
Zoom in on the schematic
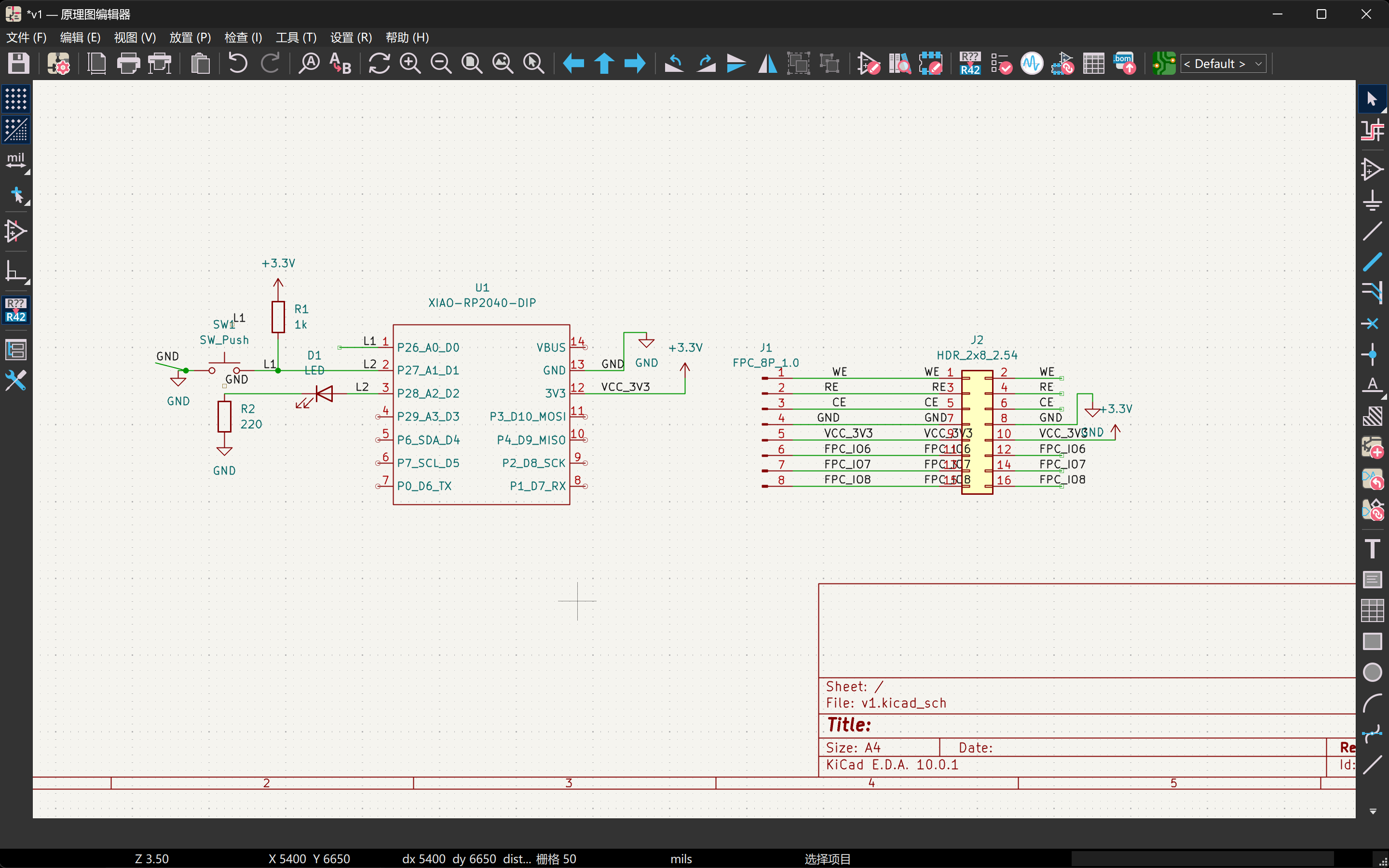[410, 63]
